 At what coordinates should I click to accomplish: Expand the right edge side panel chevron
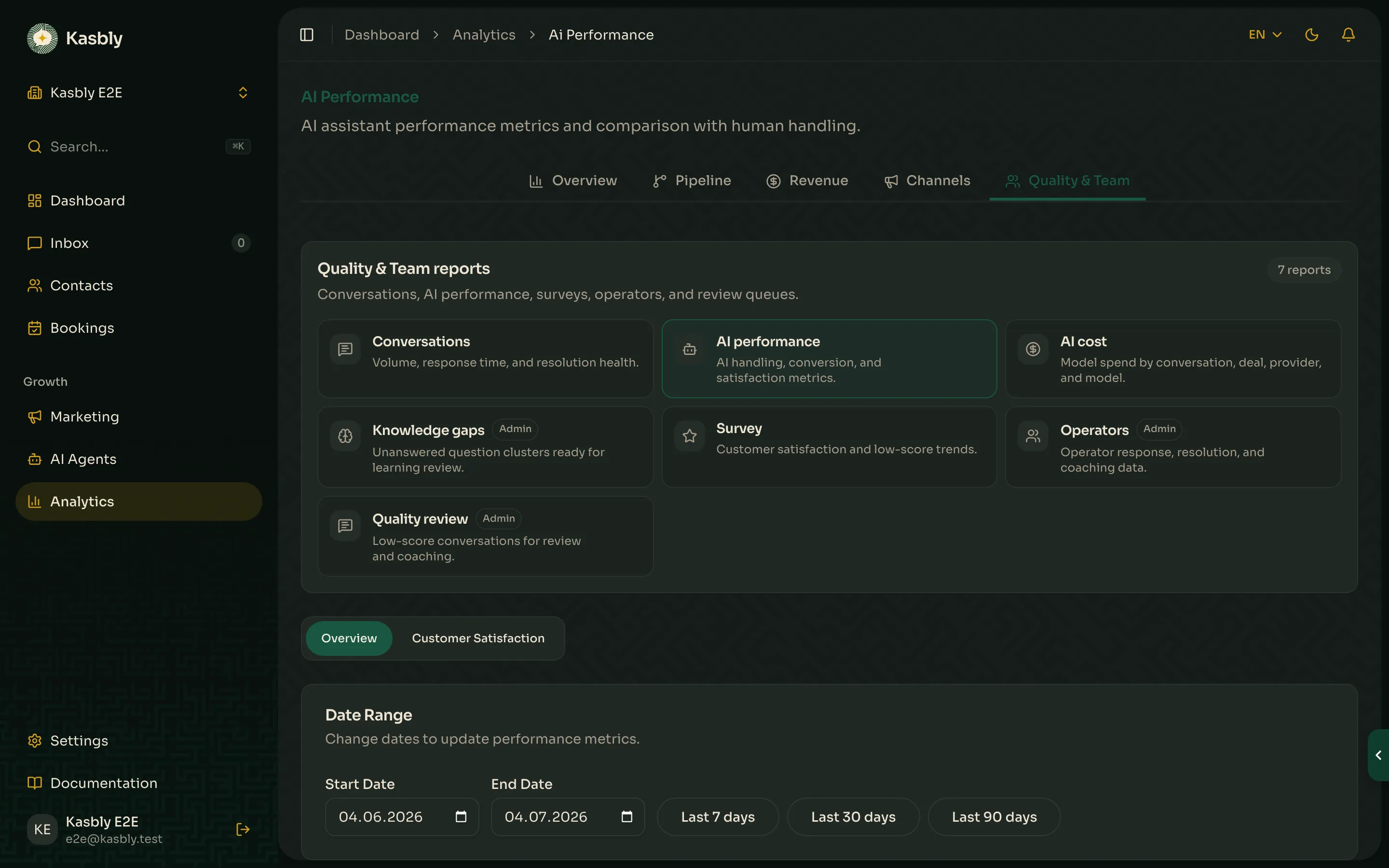click(x=1378, y=756)
